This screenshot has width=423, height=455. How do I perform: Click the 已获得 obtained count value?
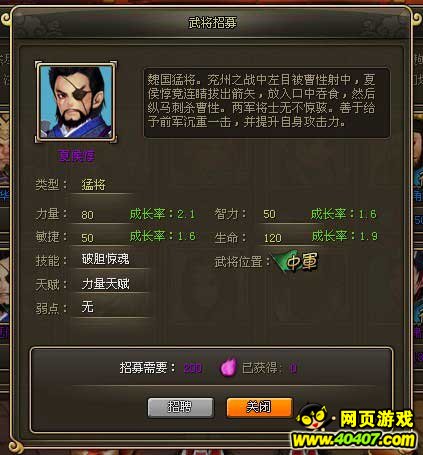[x=293, y=368]
